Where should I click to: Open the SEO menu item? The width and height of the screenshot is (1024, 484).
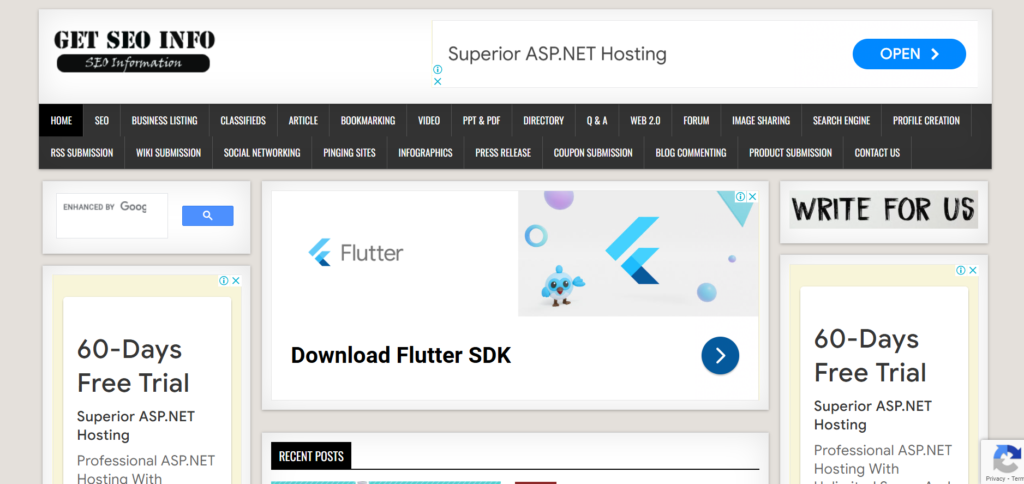click(x=102, y=120)
